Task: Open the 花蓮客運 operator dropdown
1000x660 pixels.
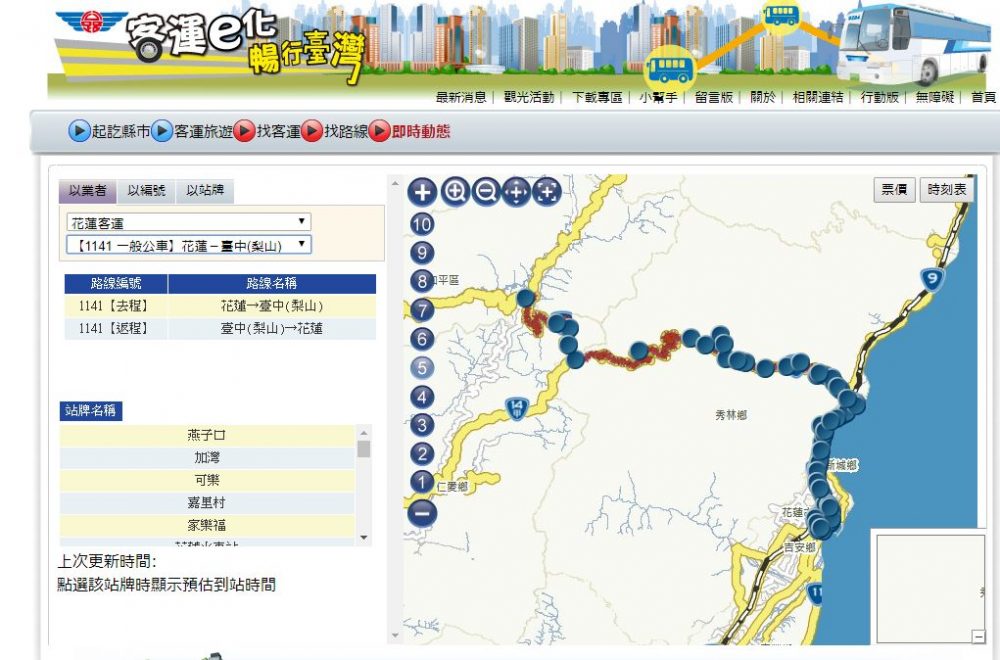Action: pyautogui.click(x=189, y=222)
